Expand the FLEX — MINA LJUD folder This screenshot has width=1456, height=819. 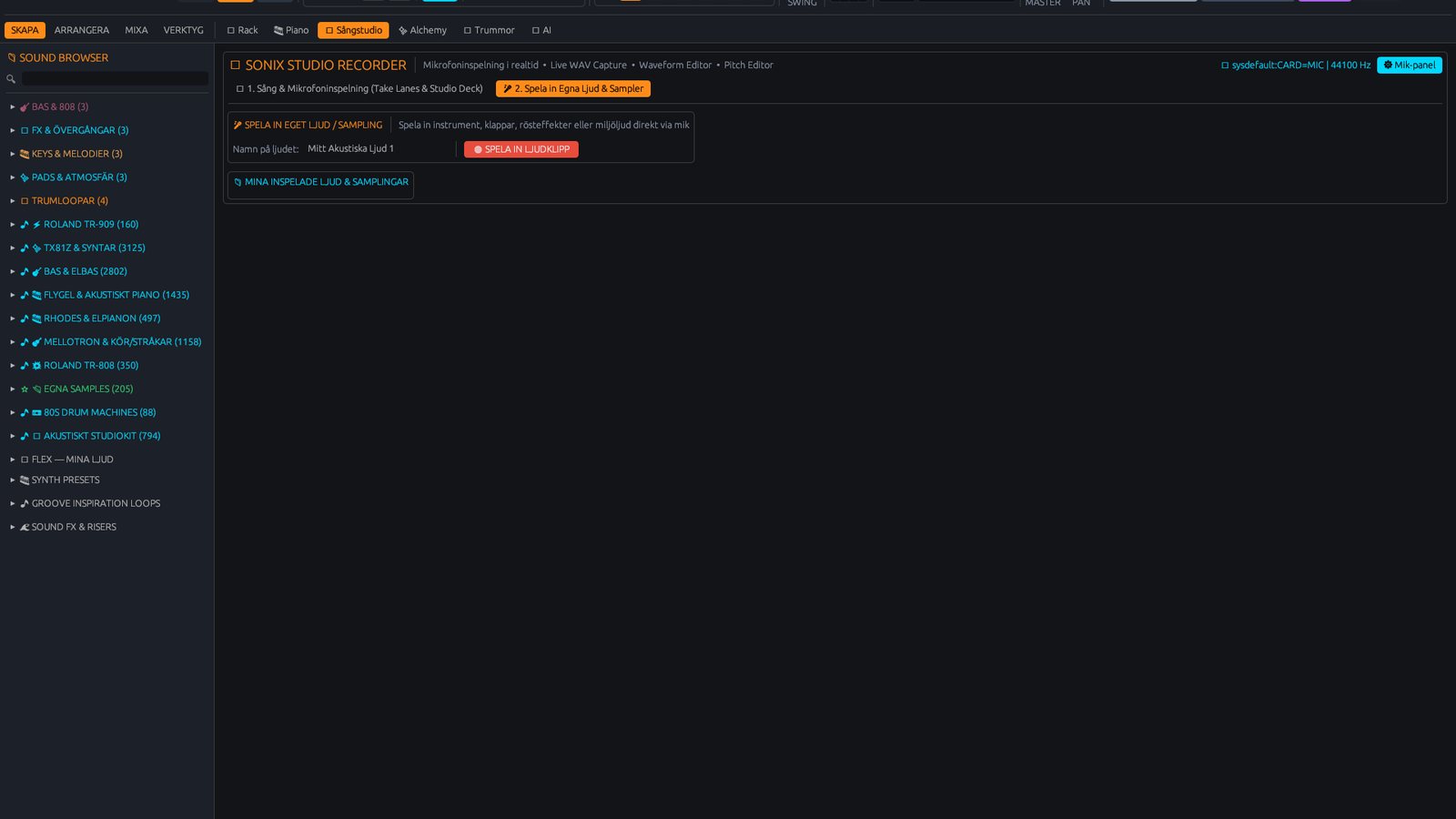[13, 460]
